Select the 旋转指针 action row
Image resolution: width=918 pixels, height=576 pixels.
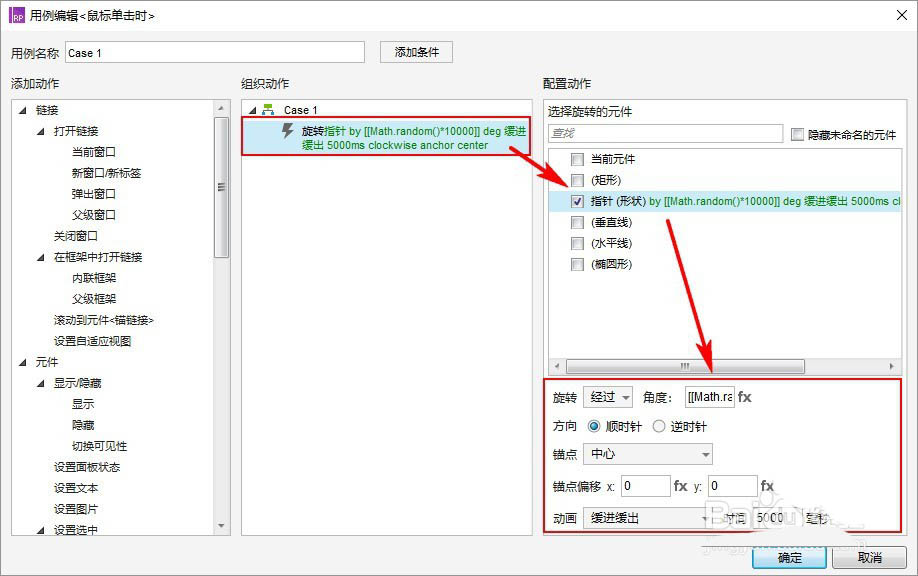(386, 136)
